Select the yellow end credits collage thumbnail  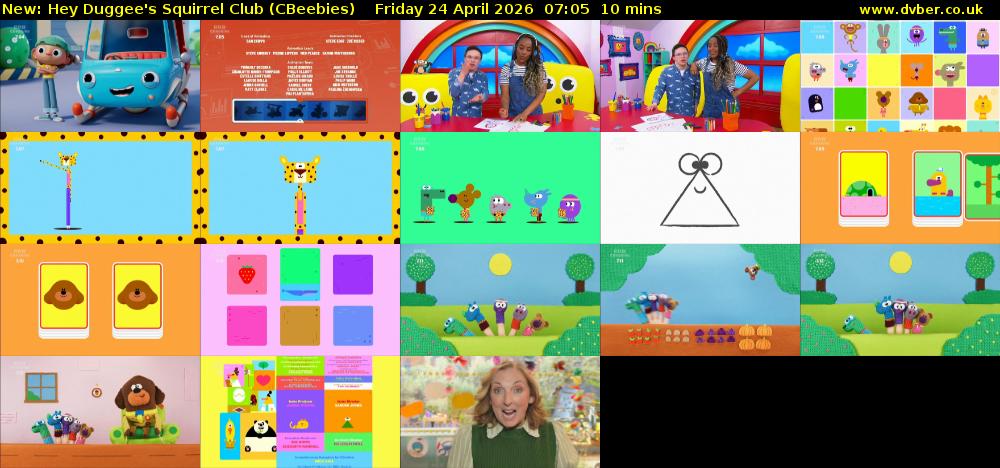coord(300,412)
